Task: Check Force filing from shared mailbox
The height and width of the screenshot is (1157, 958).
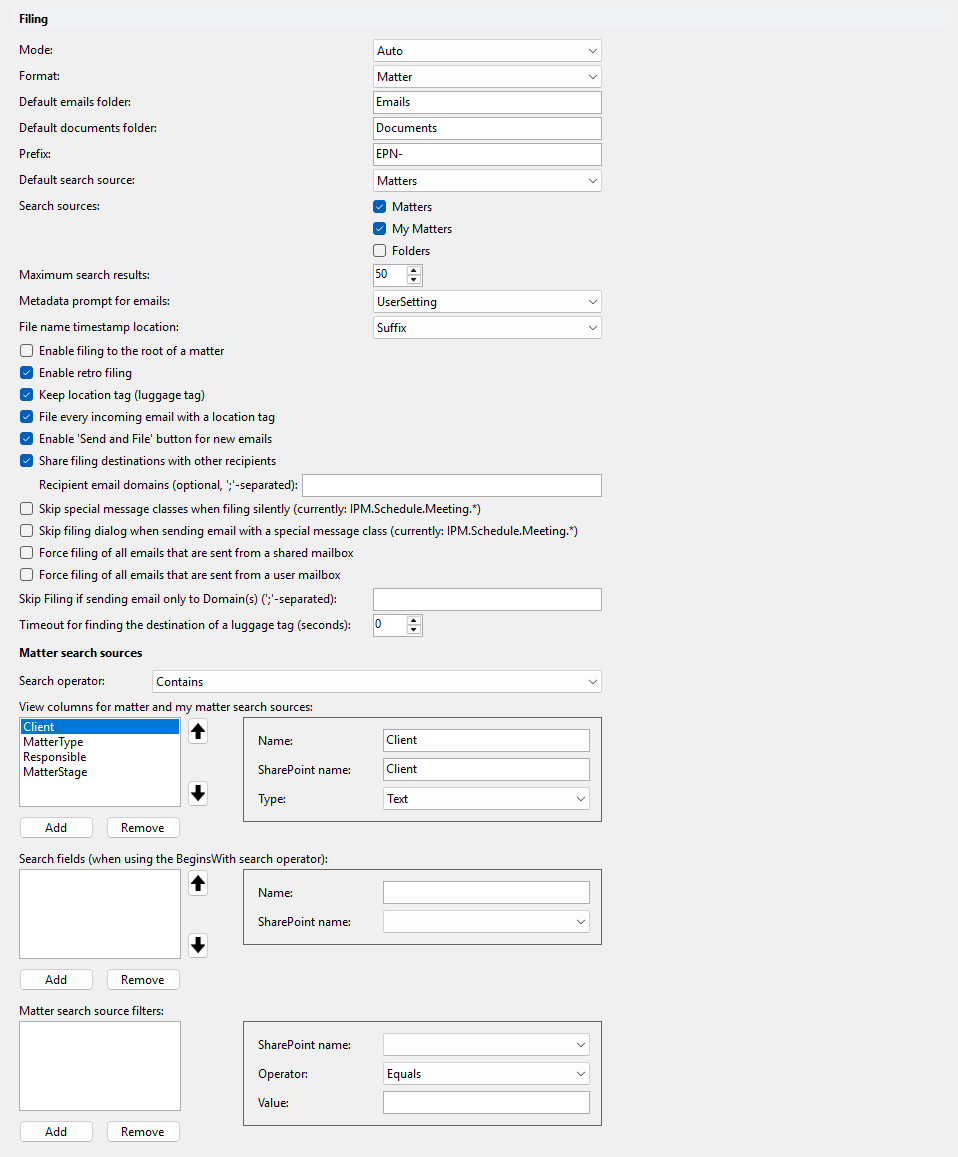Action: (27, 553)
